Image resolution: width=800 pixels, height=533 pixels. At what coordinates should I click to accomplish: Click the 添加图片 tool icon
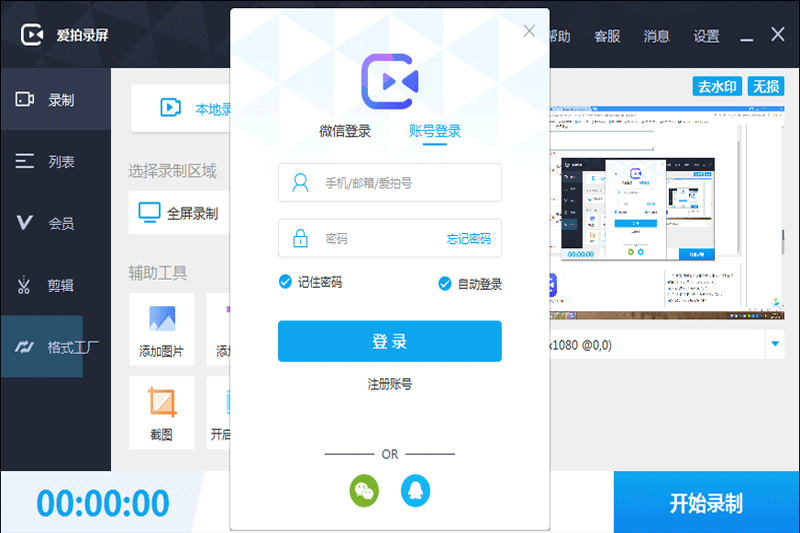pyautogui.click(x=161, y=319)
